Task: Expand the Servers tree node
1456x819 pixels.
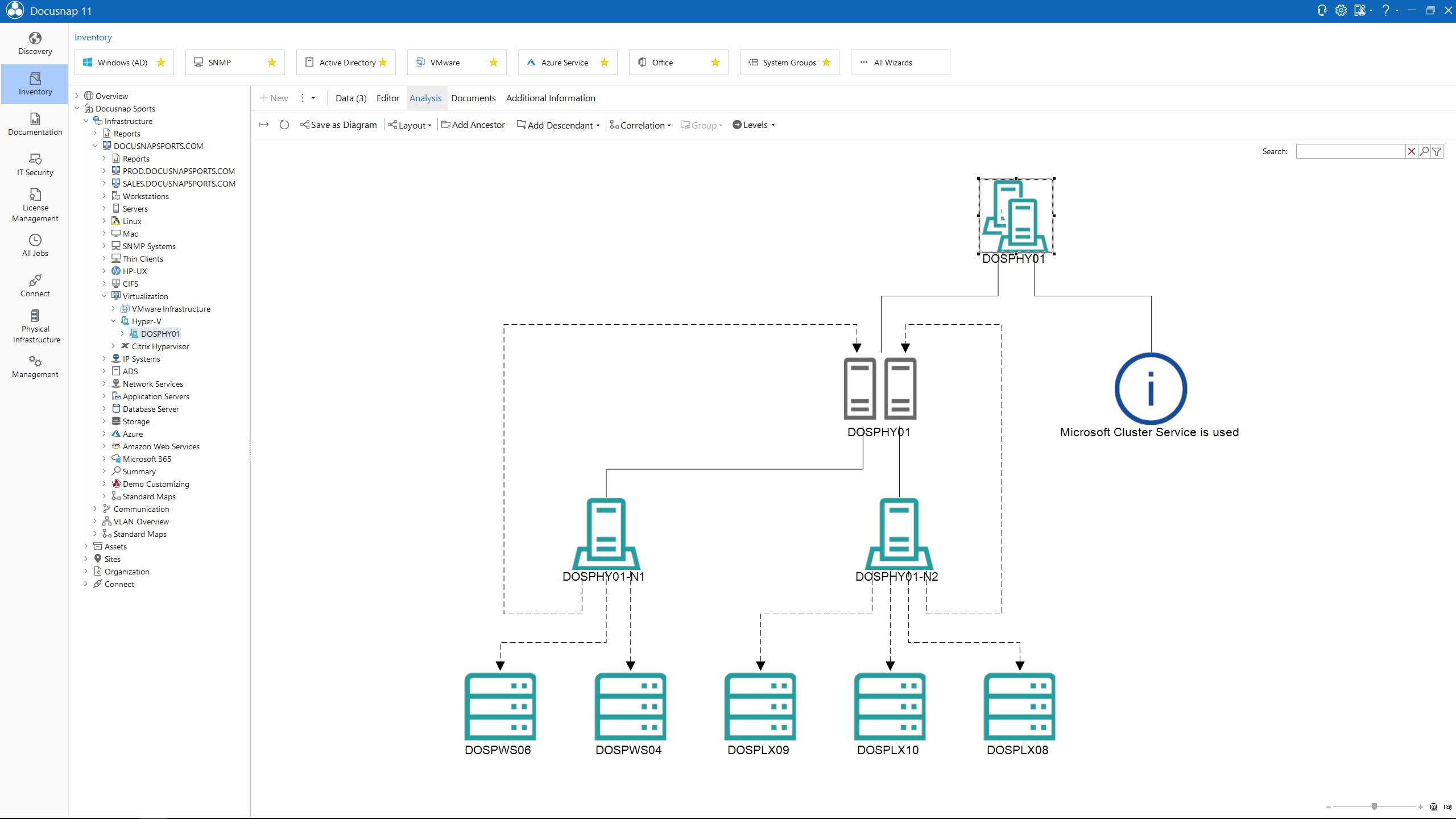Action: tap(104, 208)
